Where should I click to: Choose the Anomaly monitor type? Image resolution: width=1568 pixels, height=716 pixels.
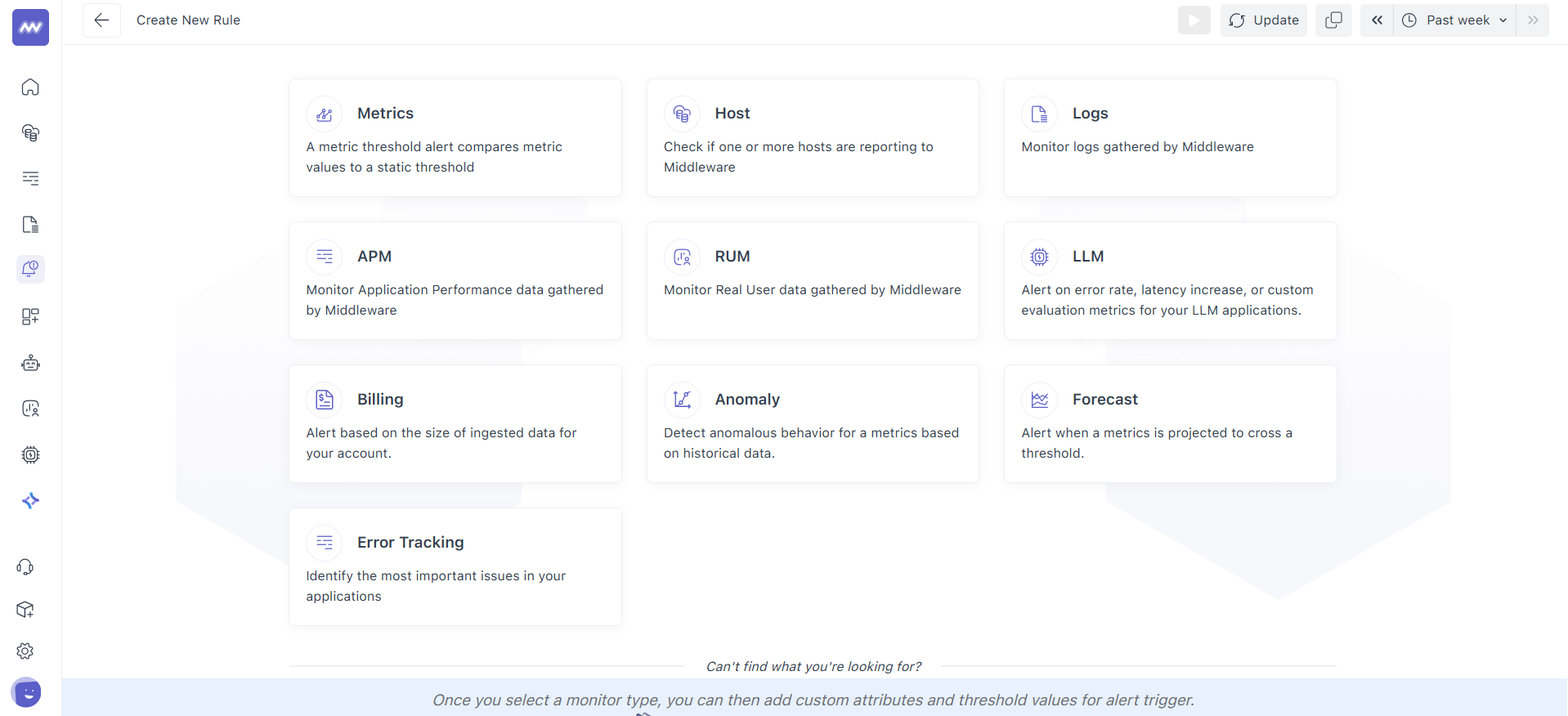[x=812, y=423]
